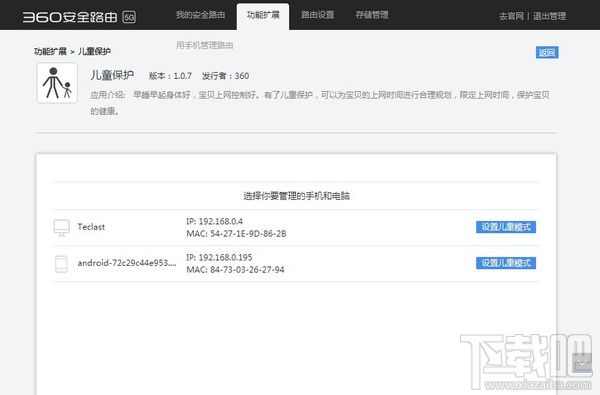
Task: Click the publisher text 发行者：360
Action: [225, 76]
